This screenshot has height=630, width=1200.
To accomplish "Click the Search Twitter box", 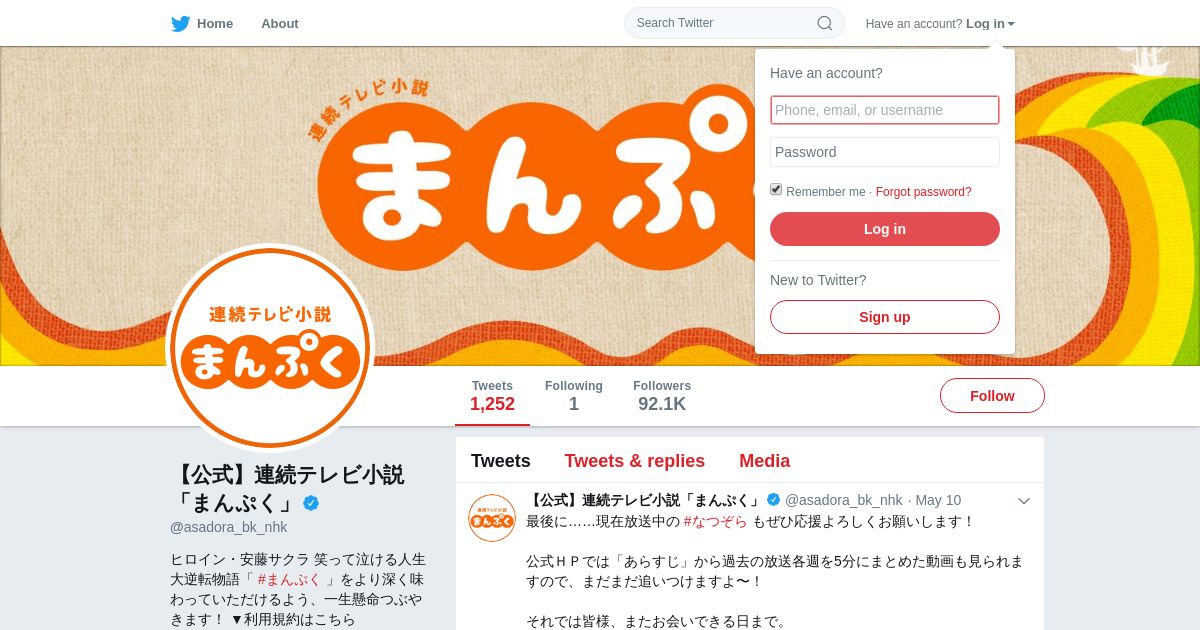I will (x=734, y=23).
